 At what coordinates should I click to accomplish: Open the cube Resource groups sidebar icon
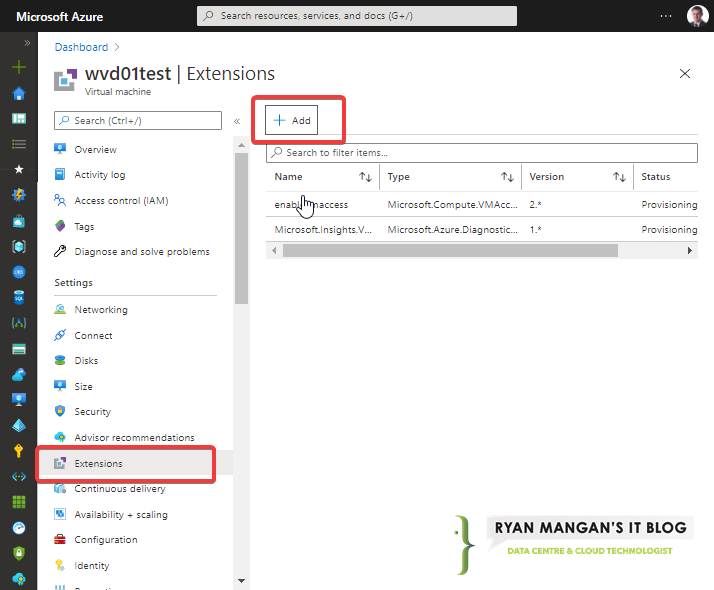pos(19,246)
